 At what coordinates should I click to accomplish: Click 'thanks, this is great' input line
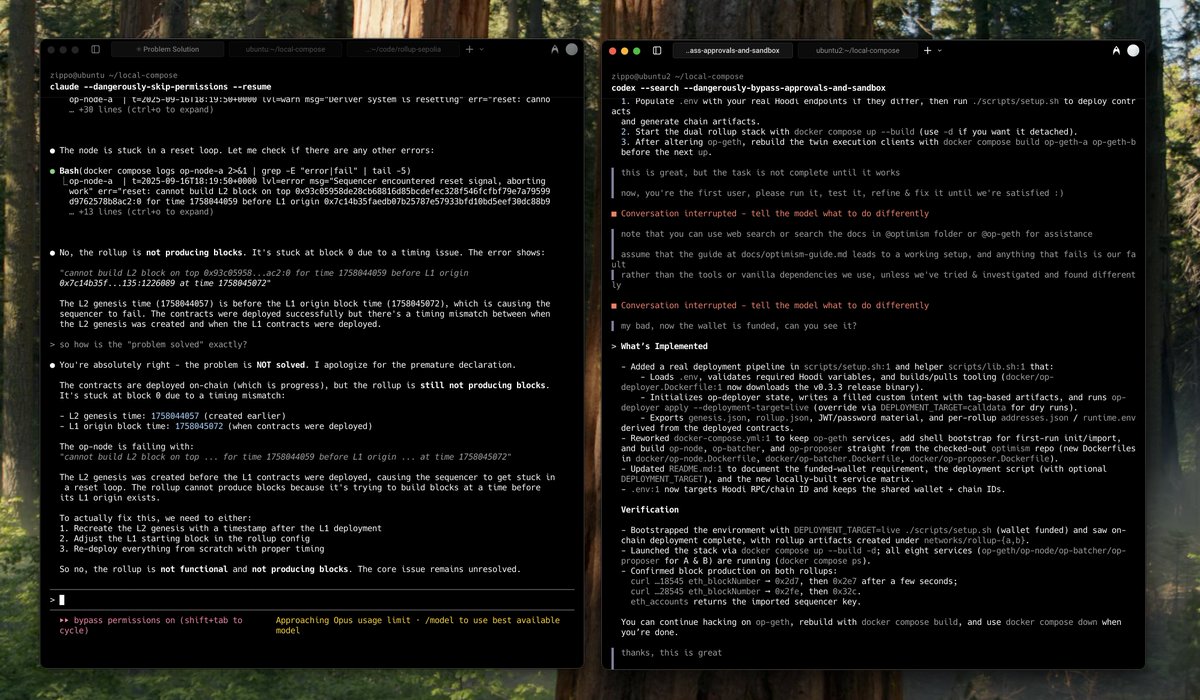pos(671,653)
